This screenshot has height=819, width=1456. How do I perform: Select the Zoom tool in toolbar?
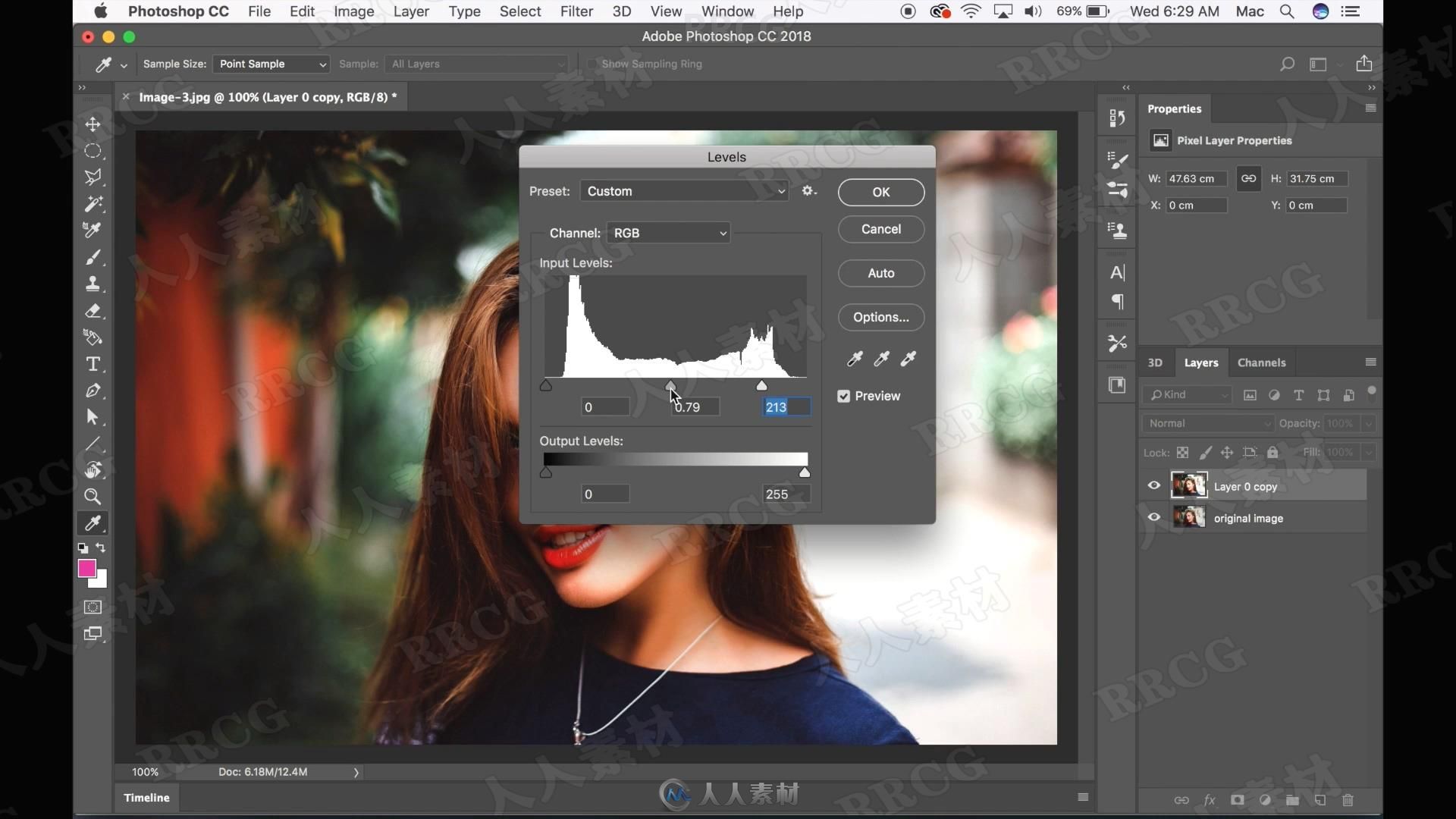92,495
